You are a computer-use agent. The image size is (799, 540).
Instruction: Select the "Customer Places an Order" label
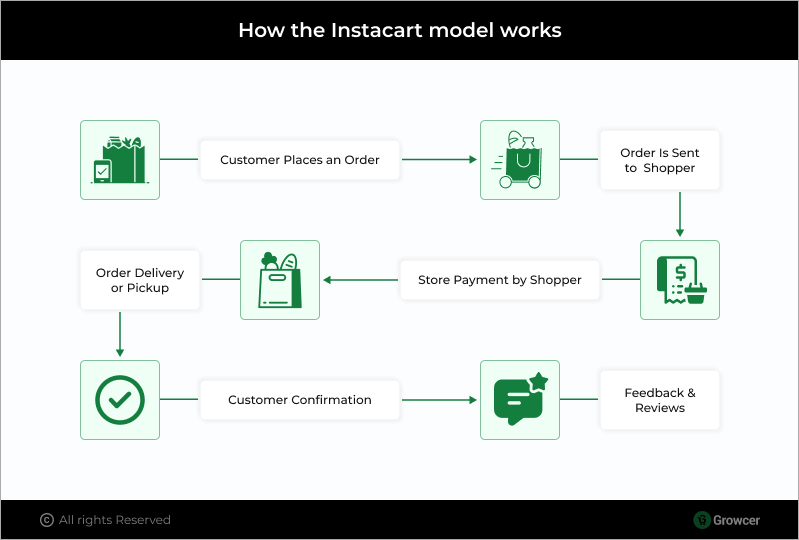click(300, 160)
